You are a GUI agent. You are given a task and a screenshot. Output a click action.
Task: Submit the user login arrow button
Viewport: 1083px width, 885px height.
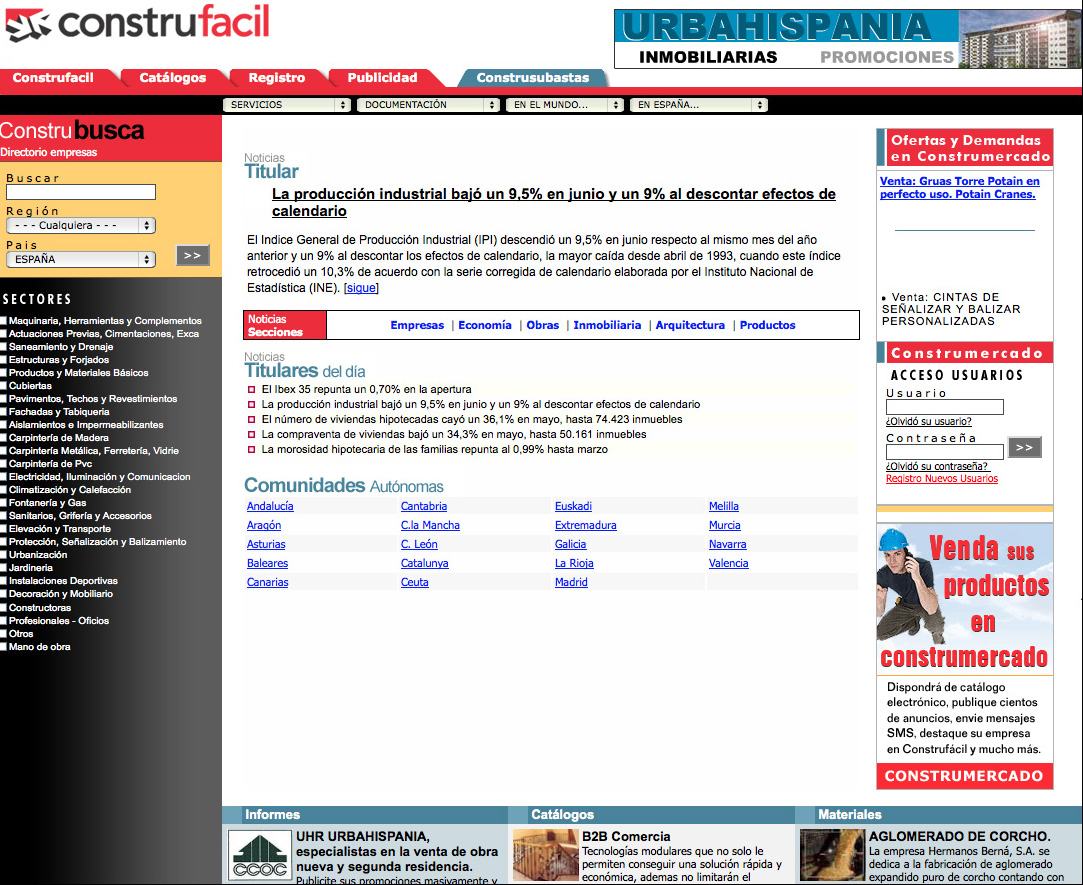pos(1024,447)
